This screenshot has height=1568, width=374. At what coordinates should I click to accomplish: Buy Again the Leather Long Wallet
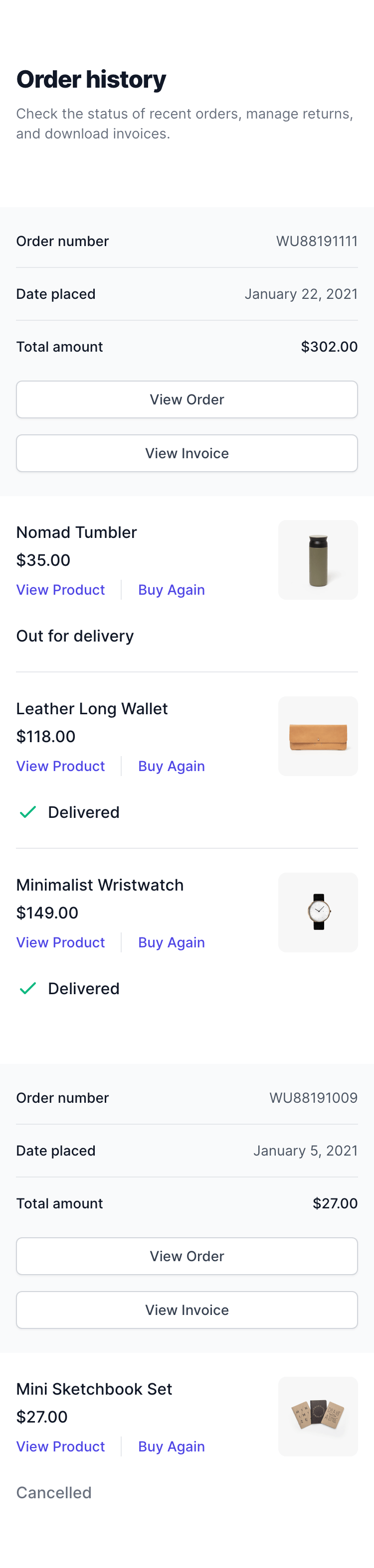click(x=171, y=767)
